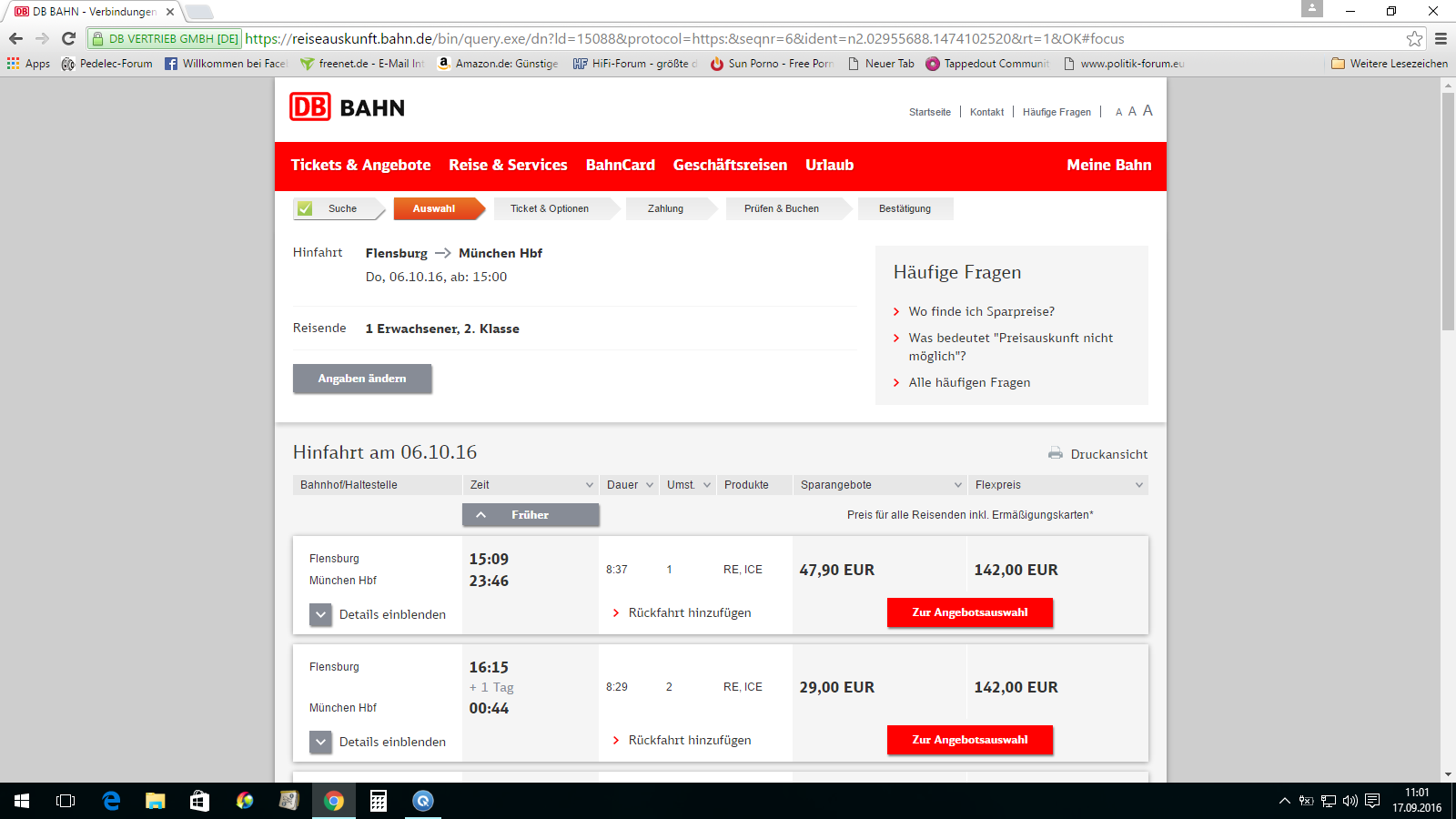Open a new browser tab
This screenshot has width=1456, height=819.
click(x=199, y=12)
